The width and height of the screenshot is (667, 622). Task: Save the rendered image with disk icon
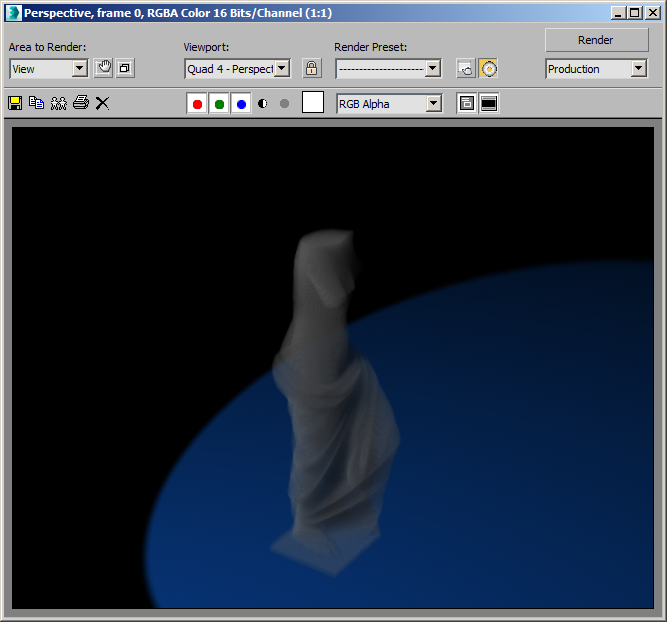(15, 103)
